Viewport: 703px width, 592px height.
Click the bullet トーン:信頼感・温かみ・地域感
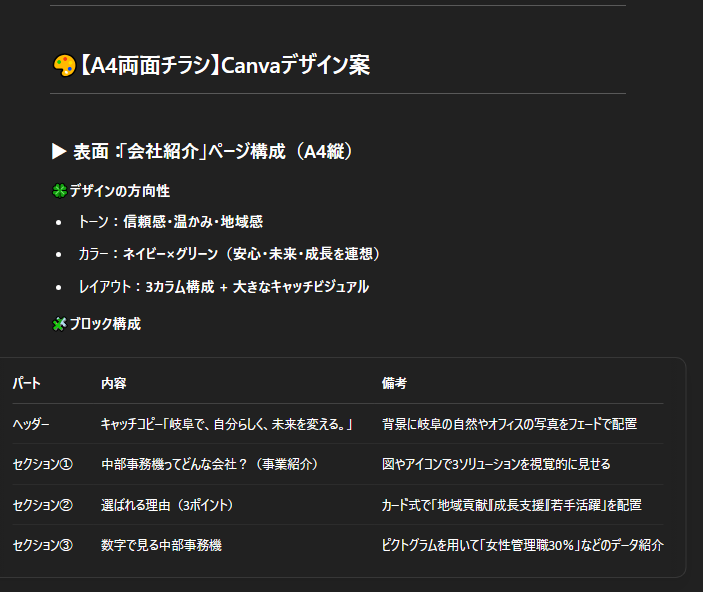pyautogui.click(x=170, y=222)
